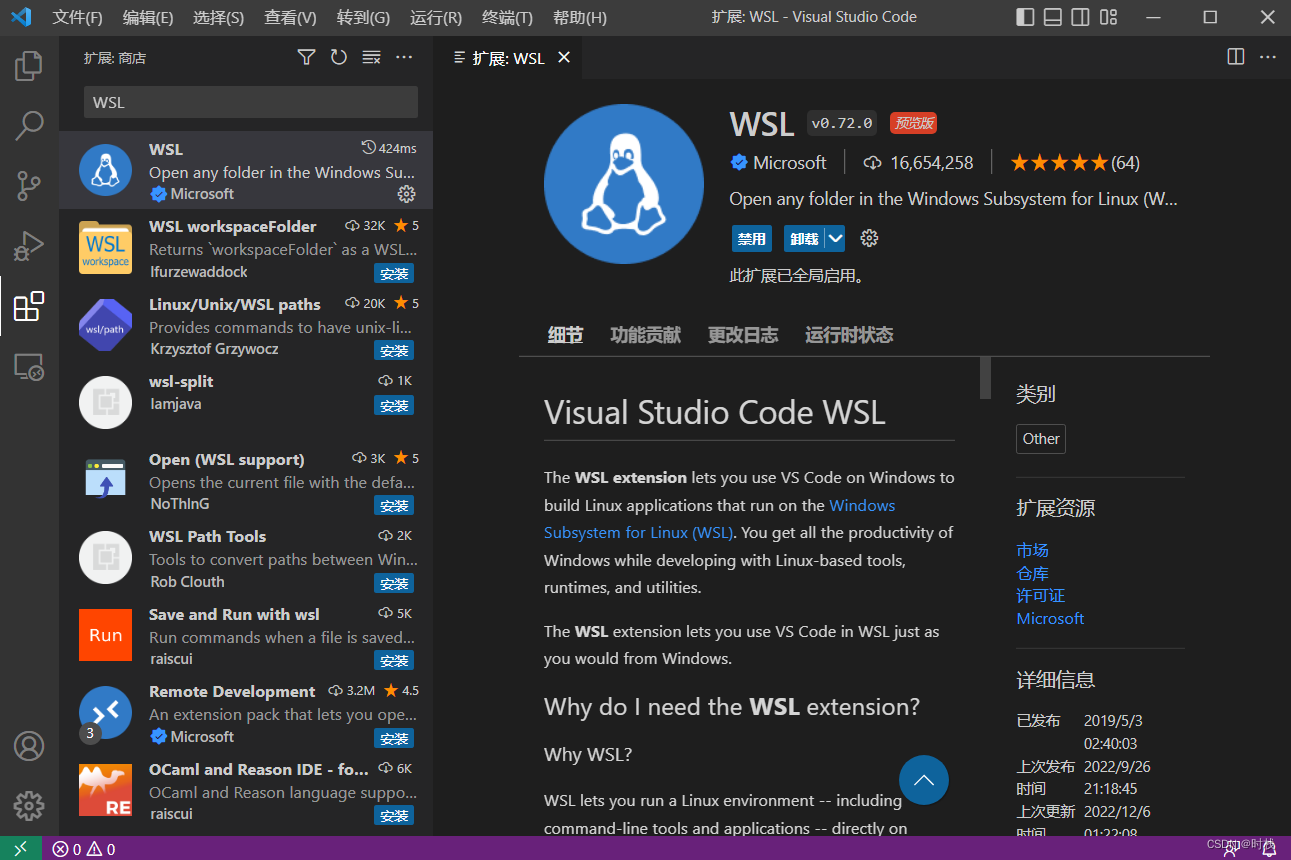Install WSL Path Tools extension
Screen dimensions: 1291x860
tap(394, 583)
